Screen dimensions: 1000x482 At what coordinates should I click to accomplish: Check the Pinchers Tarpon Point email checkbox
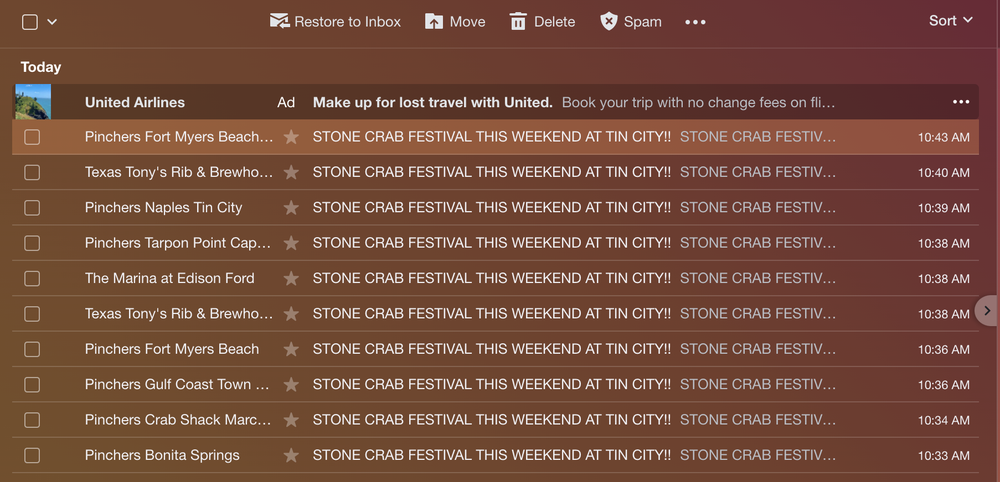click(32, 243)
